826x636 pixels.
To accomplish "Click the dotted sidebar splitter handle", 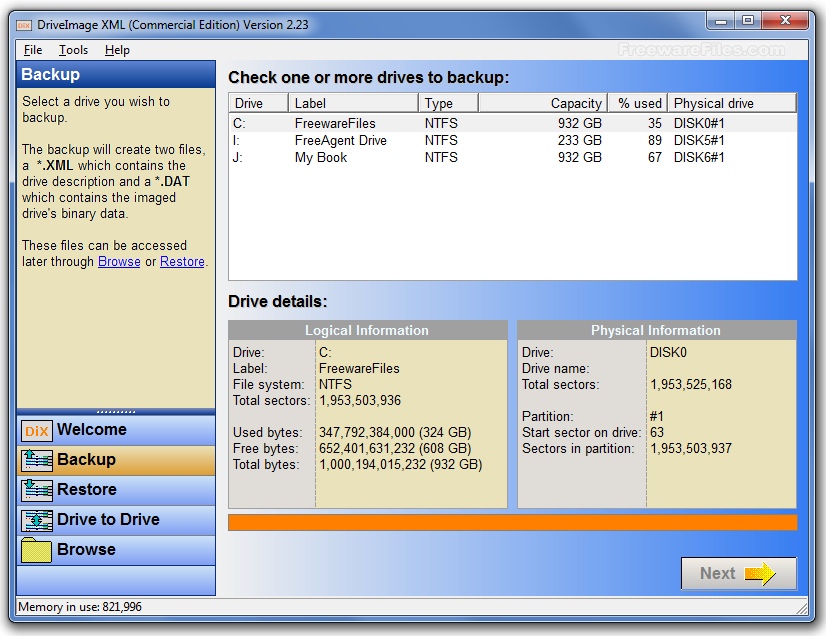I will pos(116,412).
